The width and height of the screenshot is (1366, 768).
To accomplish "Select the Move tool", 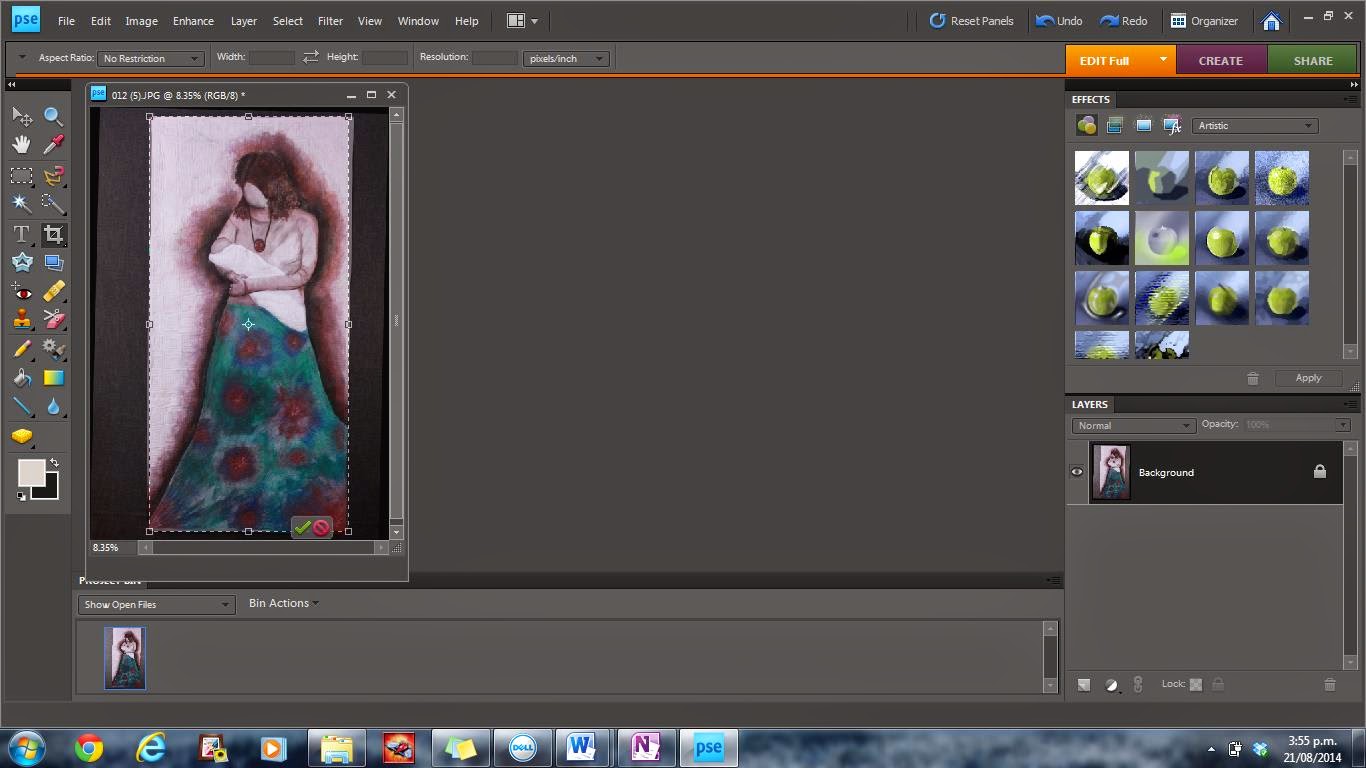I will (x=22, y=117).
